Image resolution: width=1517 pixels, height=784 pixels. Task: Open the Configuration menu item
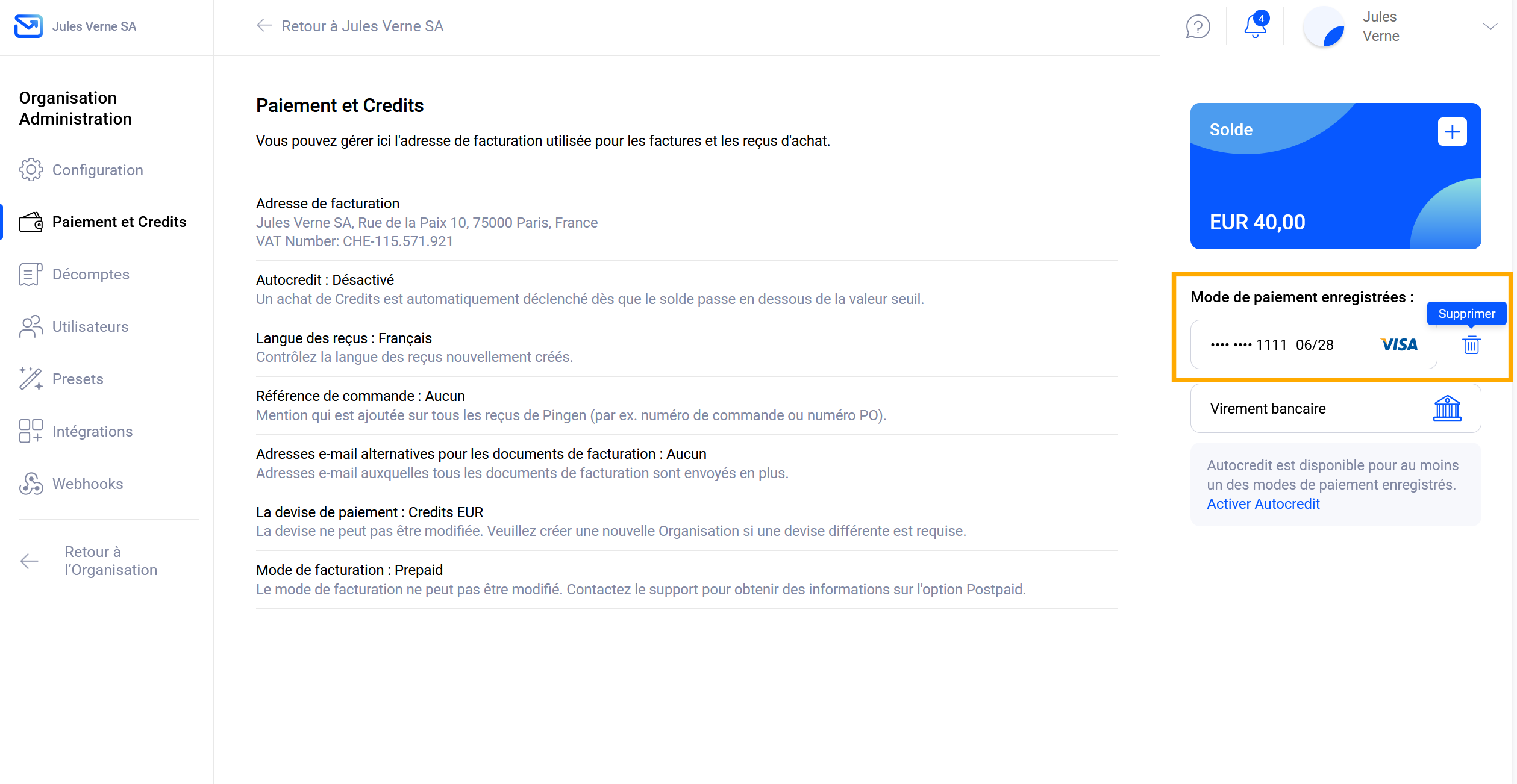point(98,170)
